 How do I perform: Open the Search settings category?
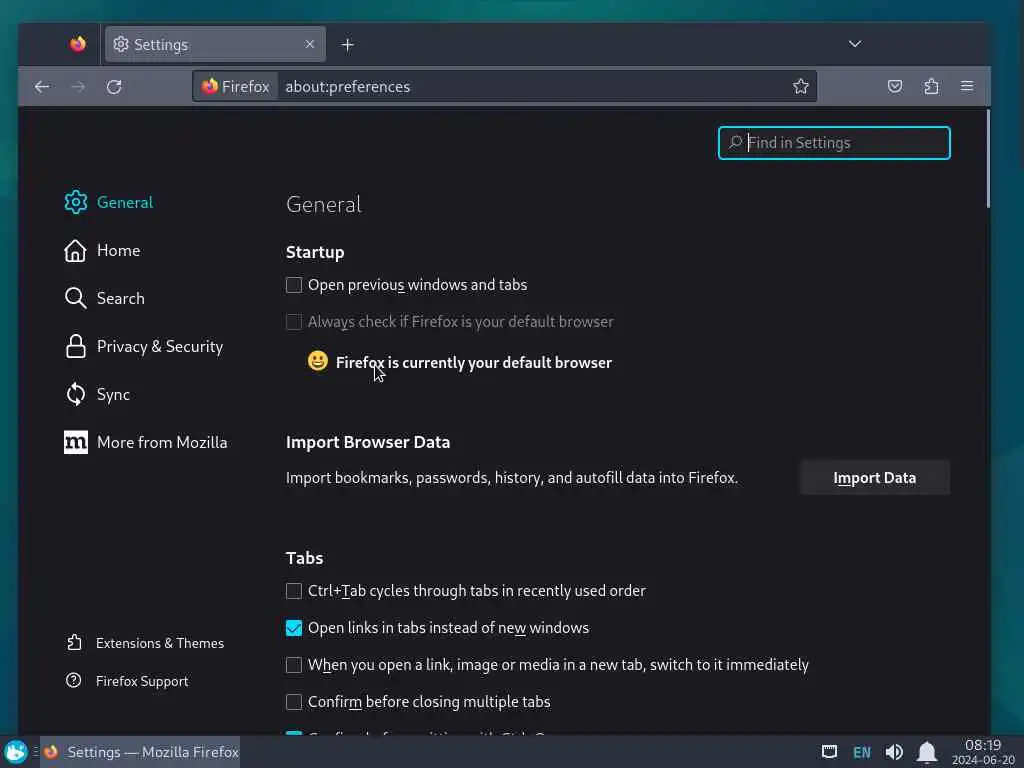coord(104,298)
